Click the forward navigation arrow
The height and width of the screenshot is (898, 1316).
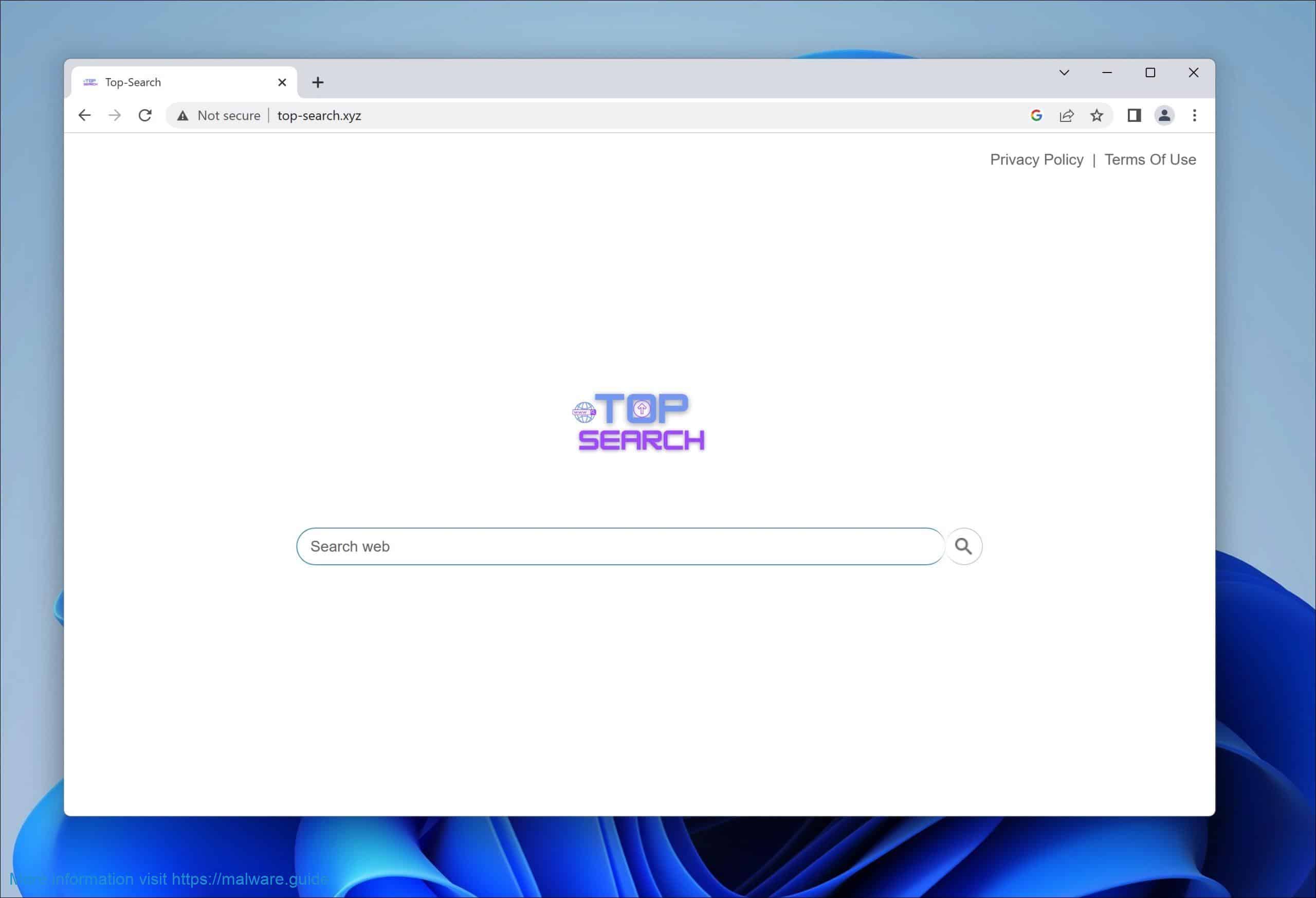tap(115, 115)
